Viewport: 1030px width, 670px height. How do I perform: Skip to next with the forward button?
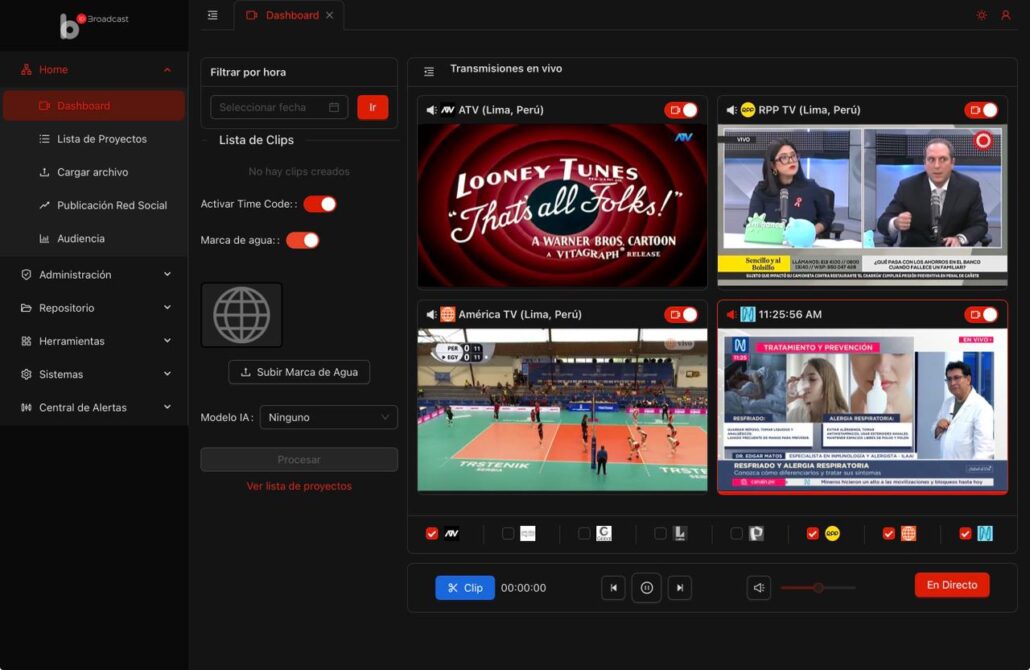point(679,588)
